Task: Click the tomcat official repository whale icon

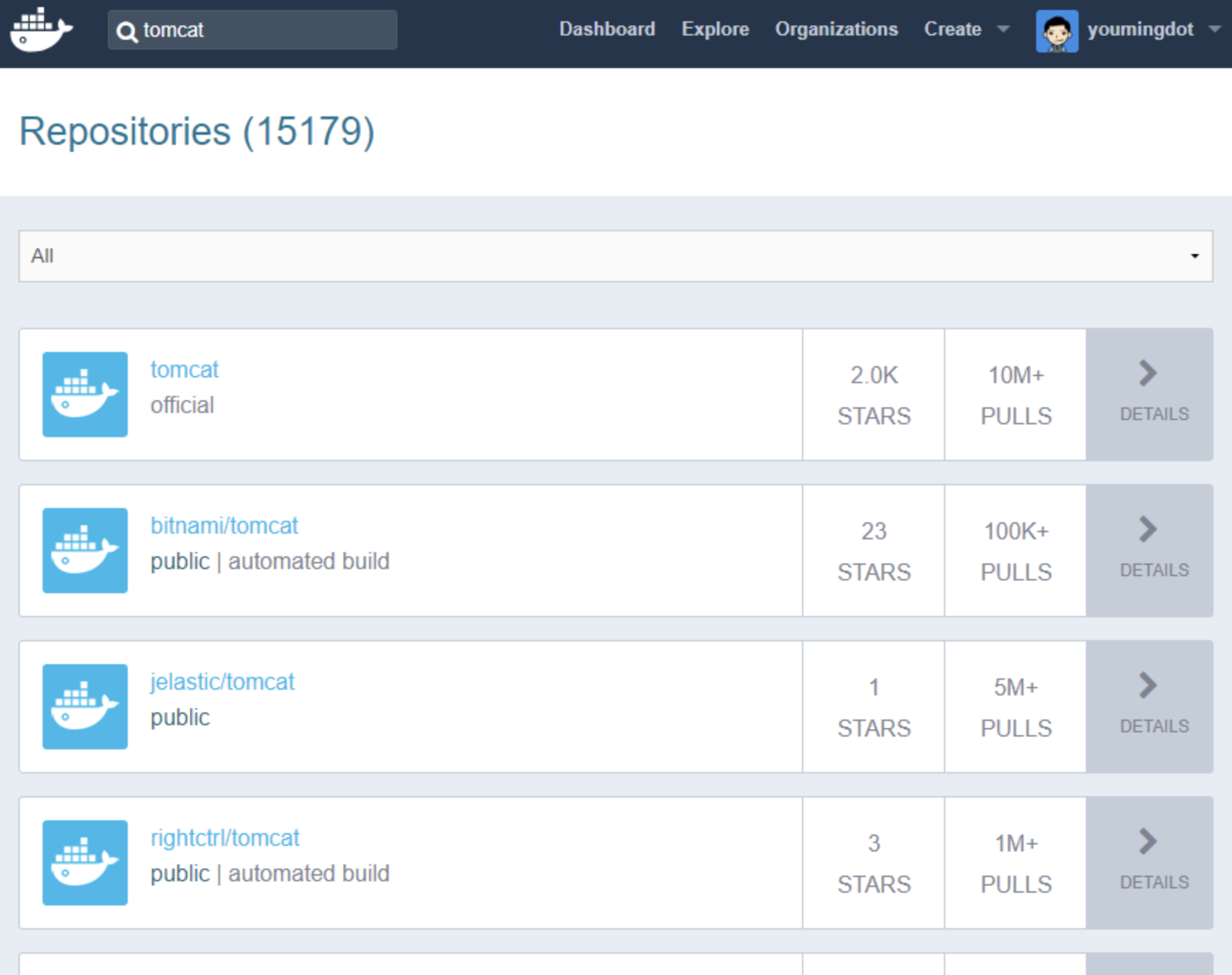Action: coord(85,395)
